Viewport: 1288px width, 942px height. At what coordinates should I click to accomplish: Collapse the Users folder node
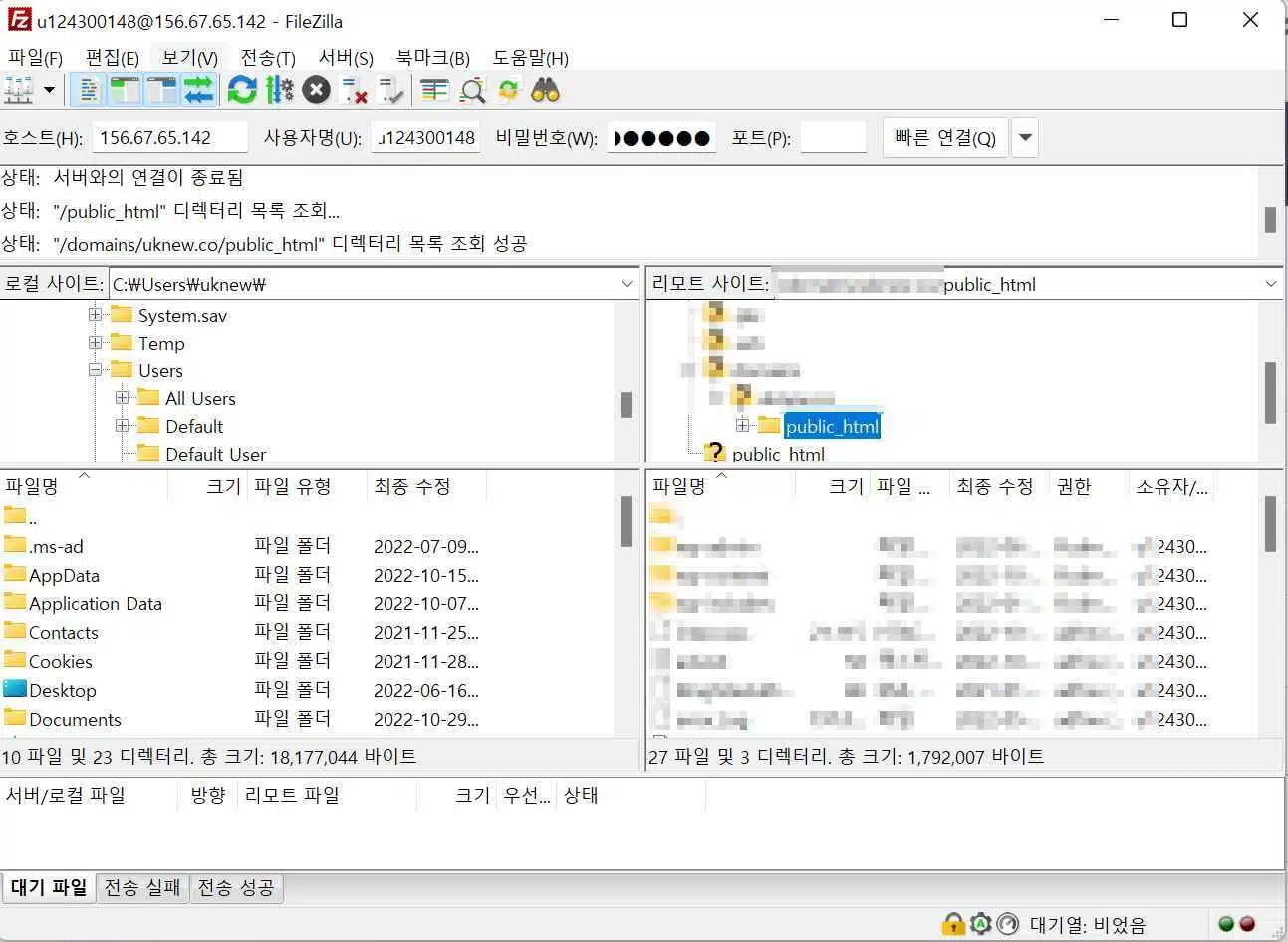(96, 370)
